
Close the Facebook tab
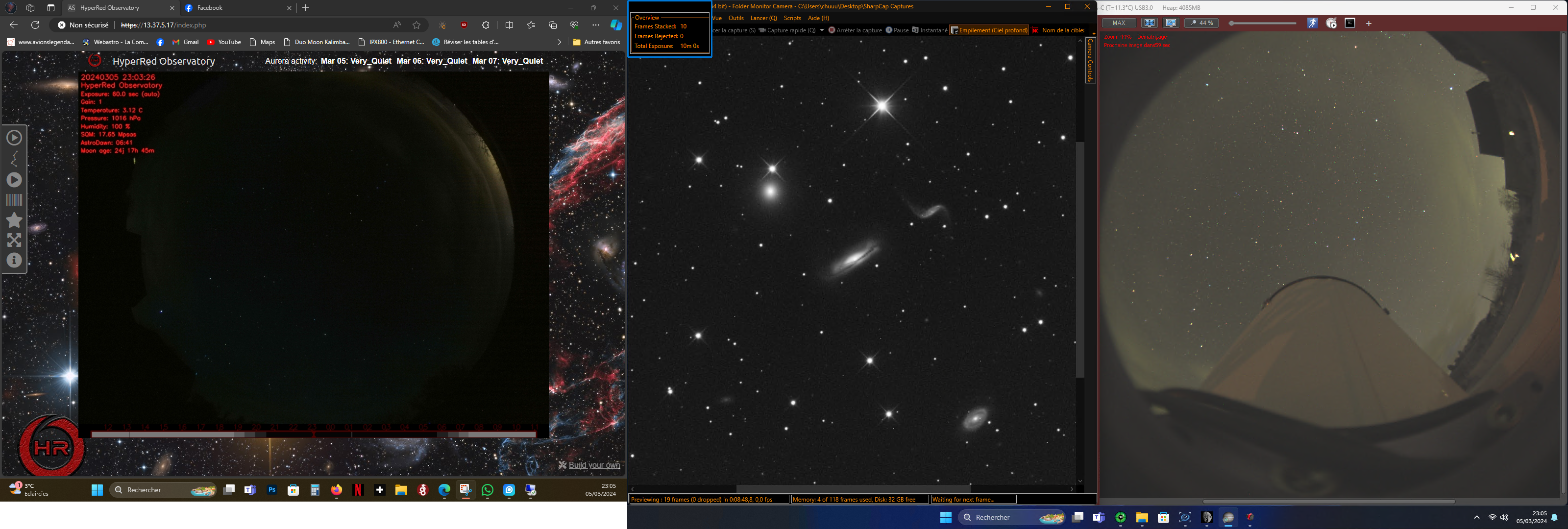coord(289,8)
